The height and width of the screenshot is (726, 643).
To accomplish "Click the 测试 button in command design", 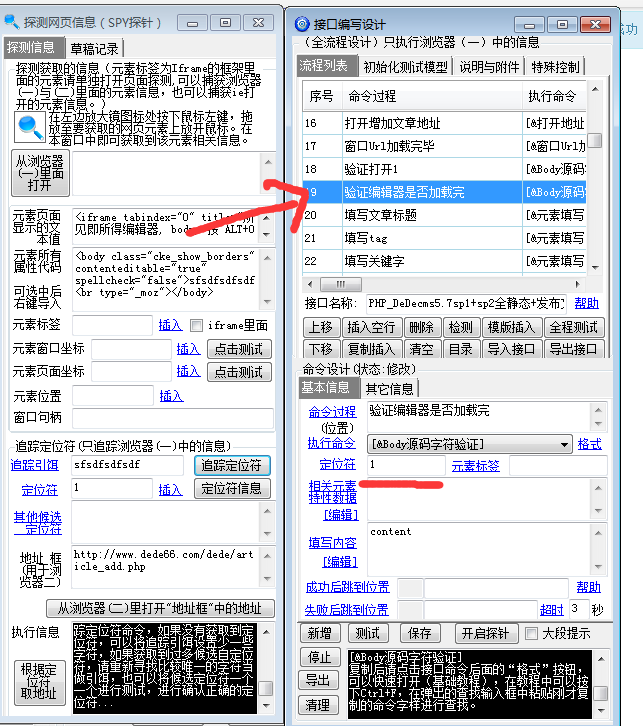I will pyautogui.click(x=368, y=633).
